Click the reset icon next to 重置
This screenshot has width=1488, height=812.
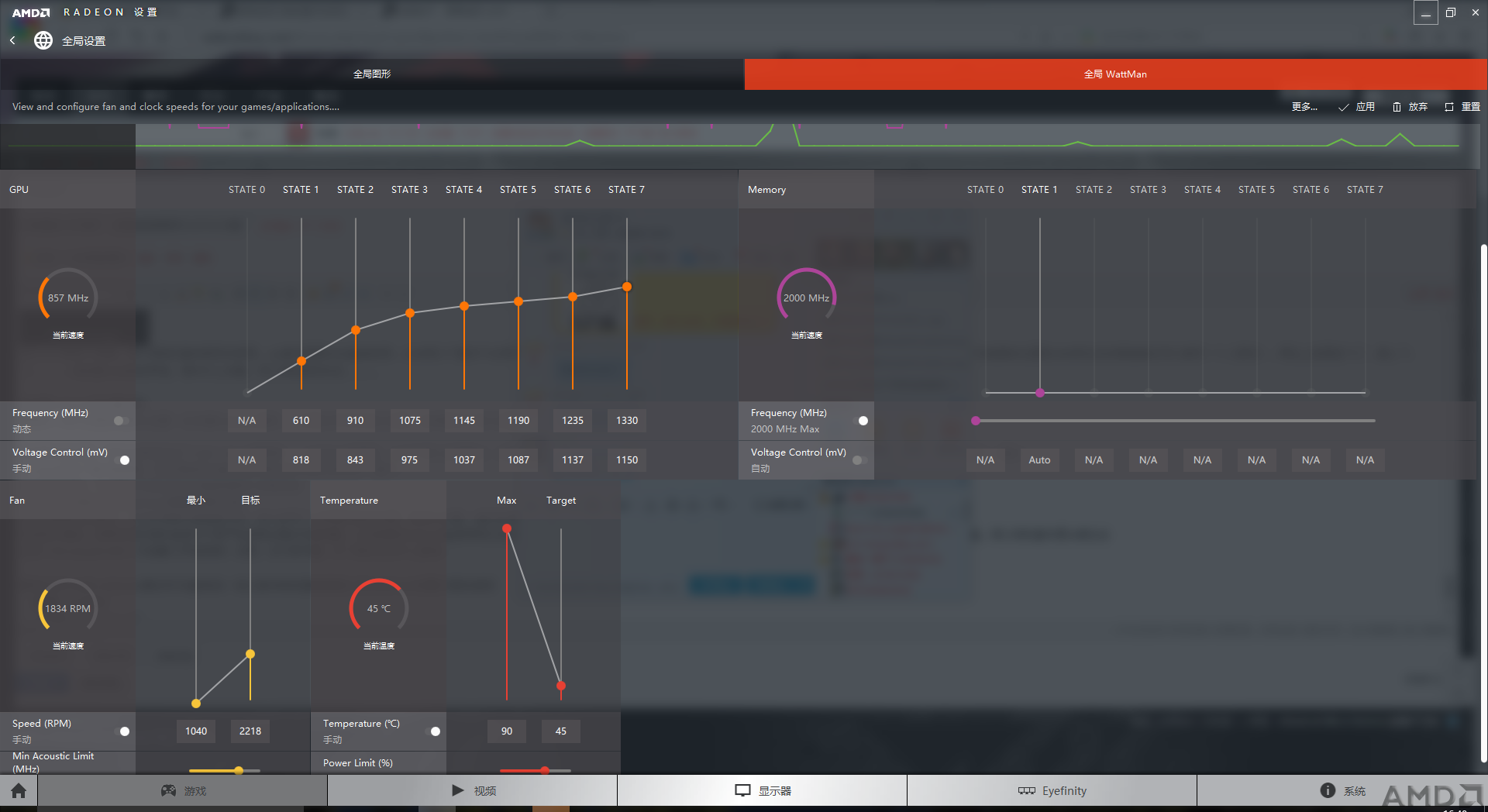tap(1449, 107)
